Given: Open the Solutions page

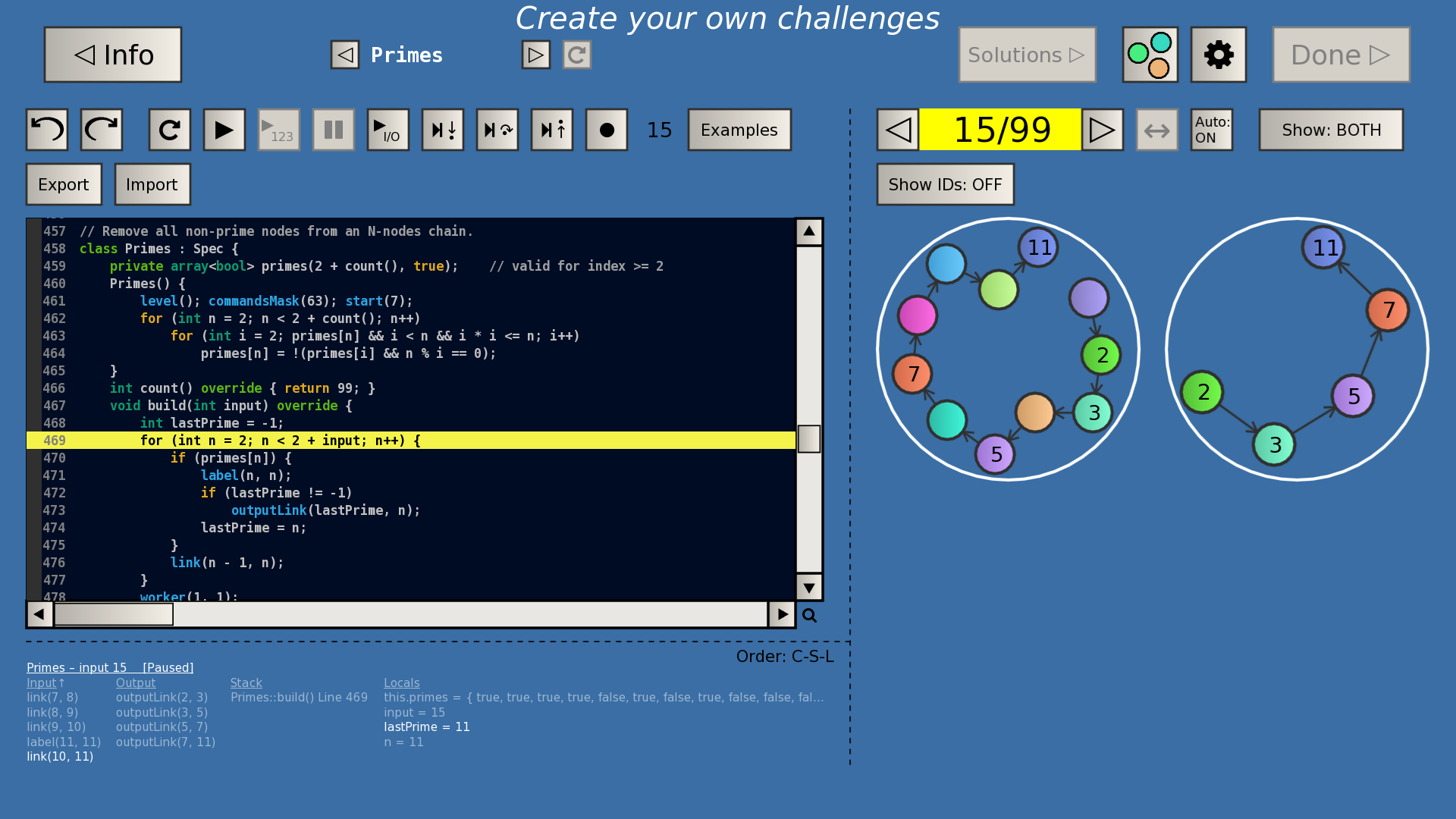Looking at the screenshot, I should [x=1028, y=55].
